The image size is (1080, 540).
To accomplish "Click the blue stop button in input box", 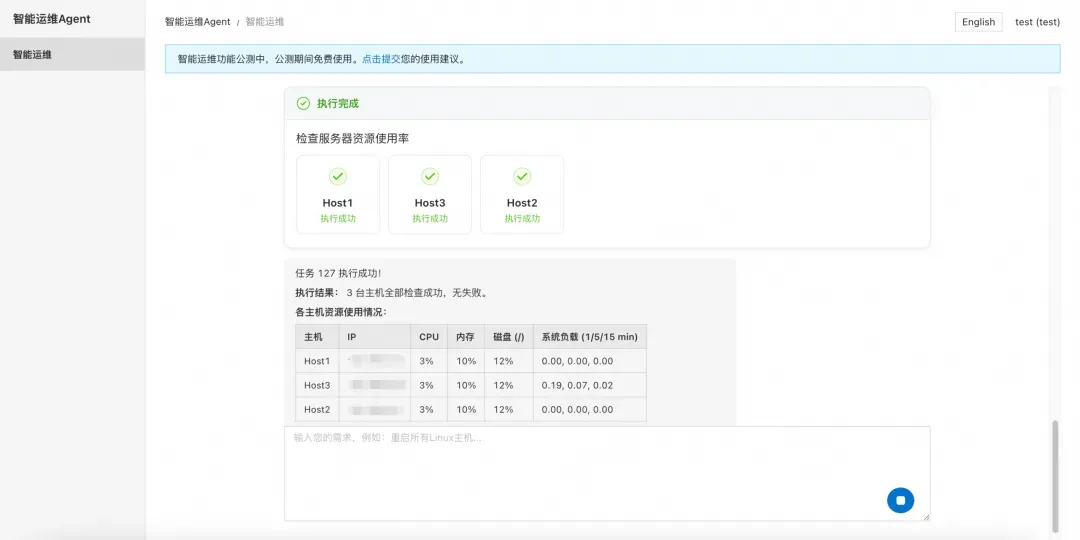I will pos(900,500).
